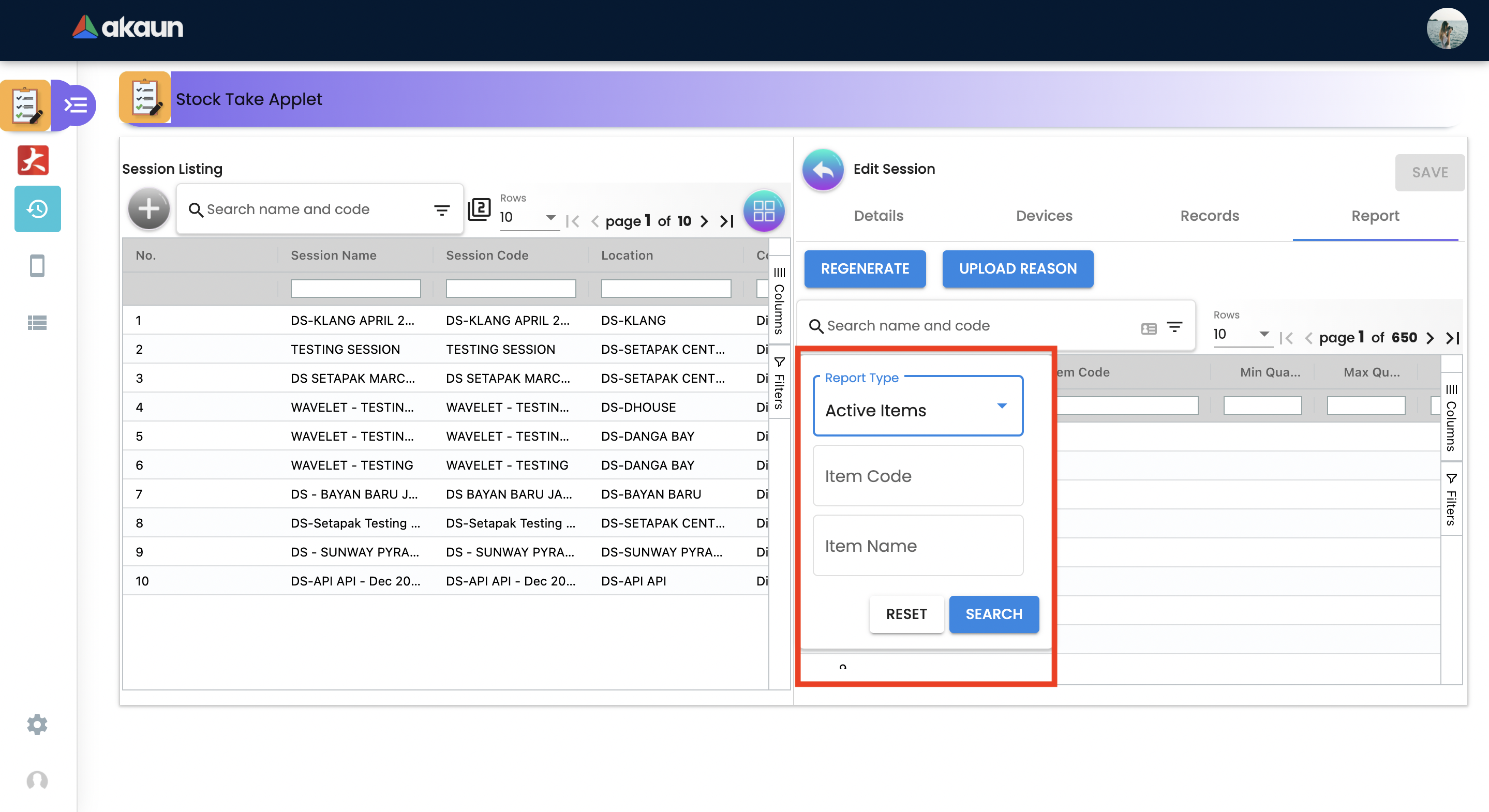Click the back arrow beside Edit Session
Screen dimensions: 1489x812
[823, 169]
